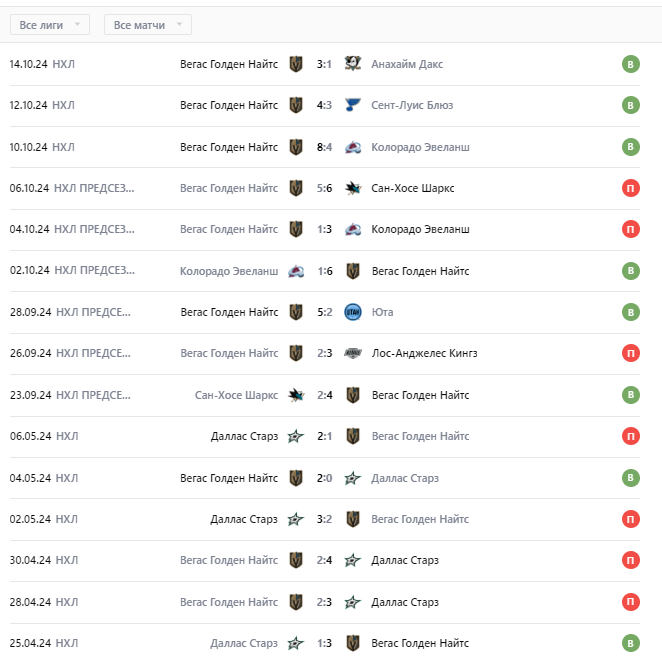
Task: Expand the "Все матчи" dropdown filter
Action: point(147,24)
